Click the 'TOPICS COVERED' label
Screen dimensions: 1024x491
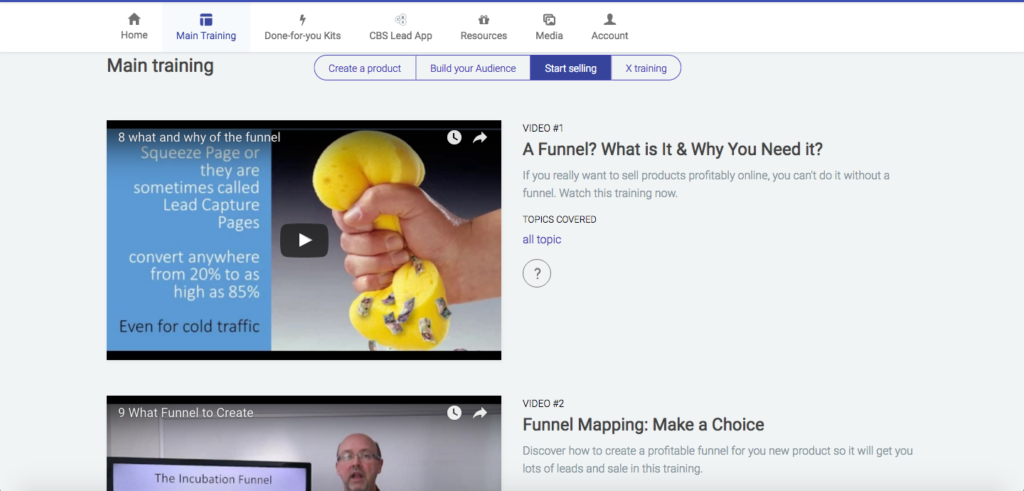559,219
